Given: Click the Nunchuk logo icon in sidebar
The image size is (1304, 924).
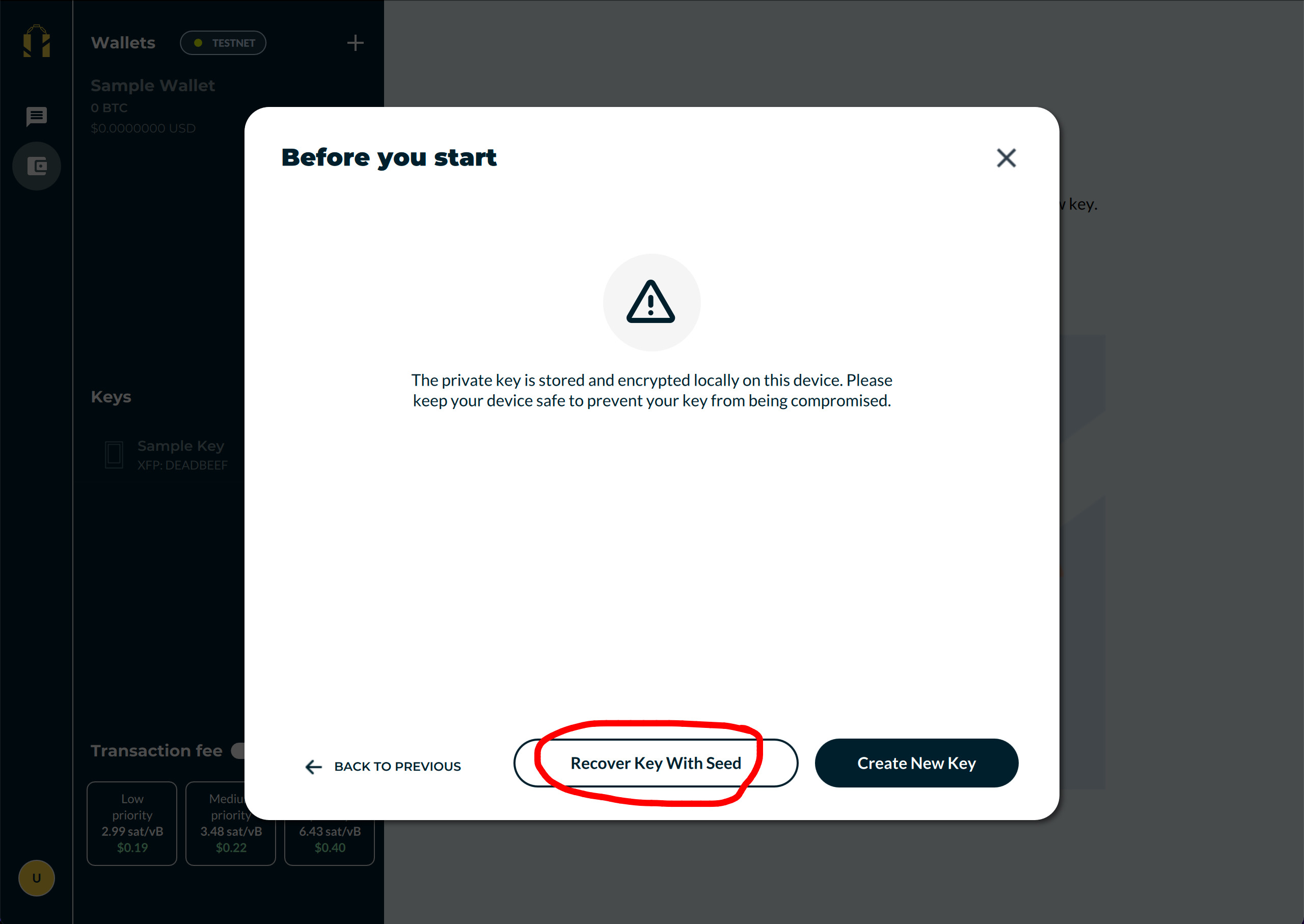Looking at the screenshot, I should (x=36, y=41).
